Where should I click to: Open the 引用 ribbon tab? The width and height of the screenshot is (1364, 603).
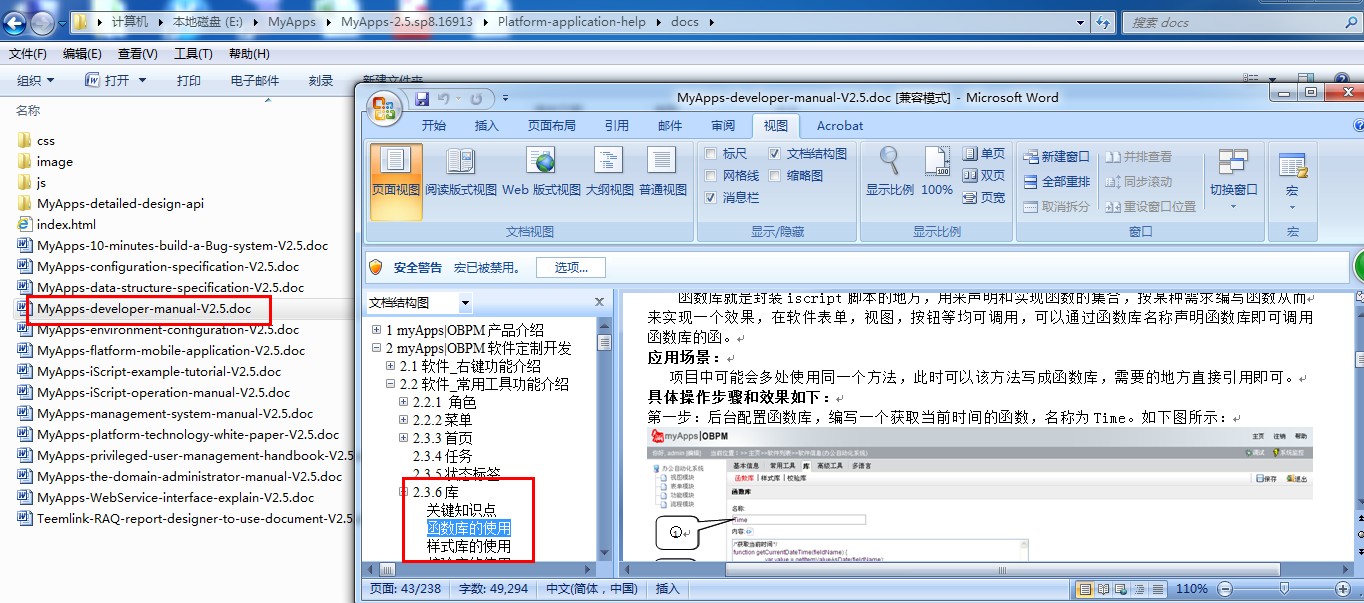pos(617,126)
